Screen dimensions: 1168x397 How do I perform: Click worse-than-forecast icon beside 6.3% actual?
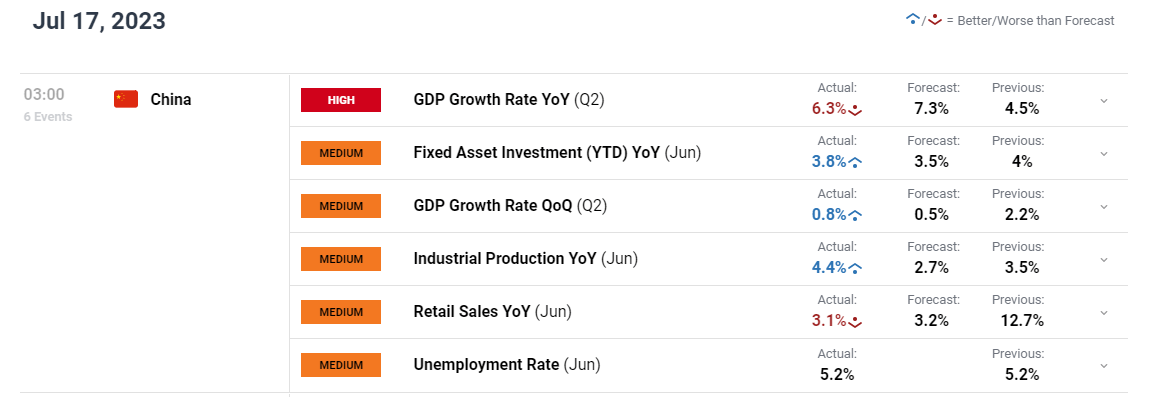856,110
